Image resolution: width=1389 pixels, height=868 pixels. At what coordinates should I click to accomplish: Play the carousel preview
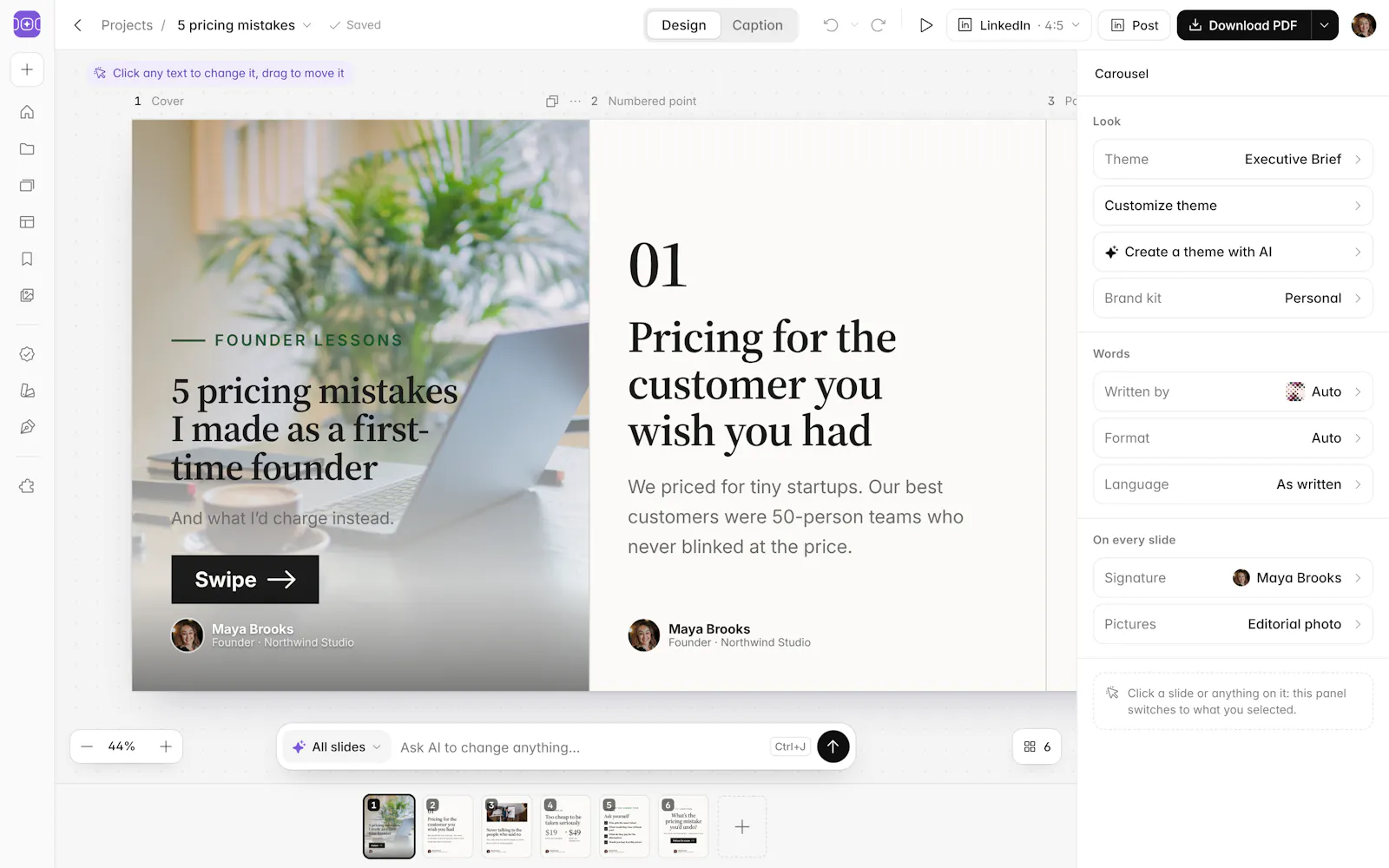point(926,25)
